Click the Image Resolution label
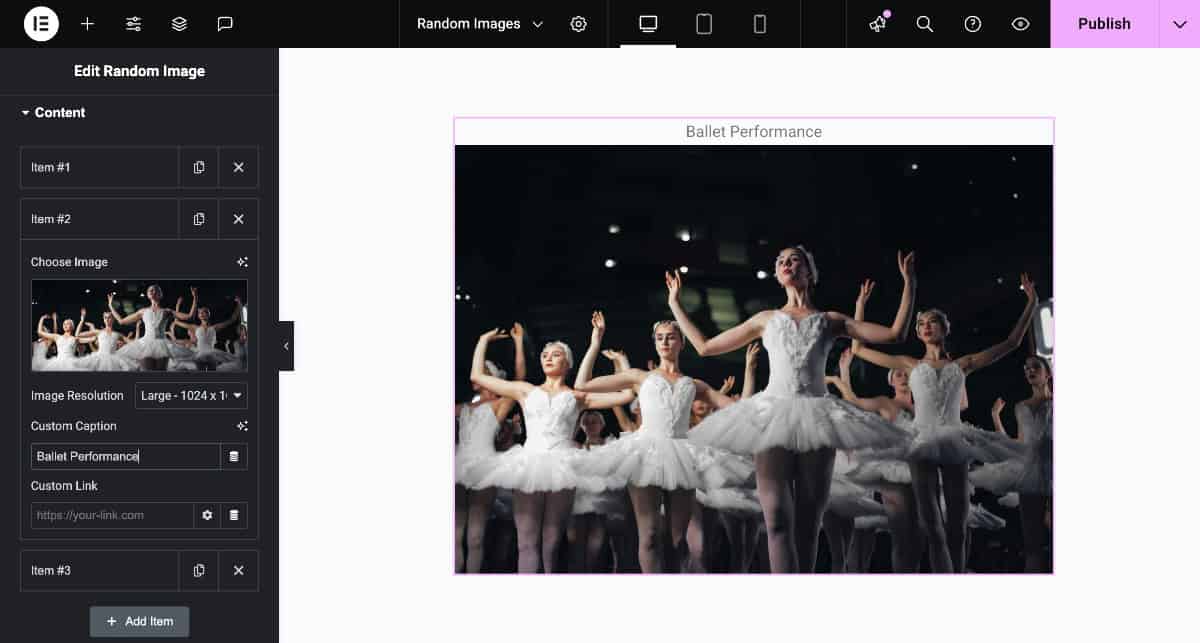The width and height of the screenshot is (1200, 643). (x=77, y=396)
